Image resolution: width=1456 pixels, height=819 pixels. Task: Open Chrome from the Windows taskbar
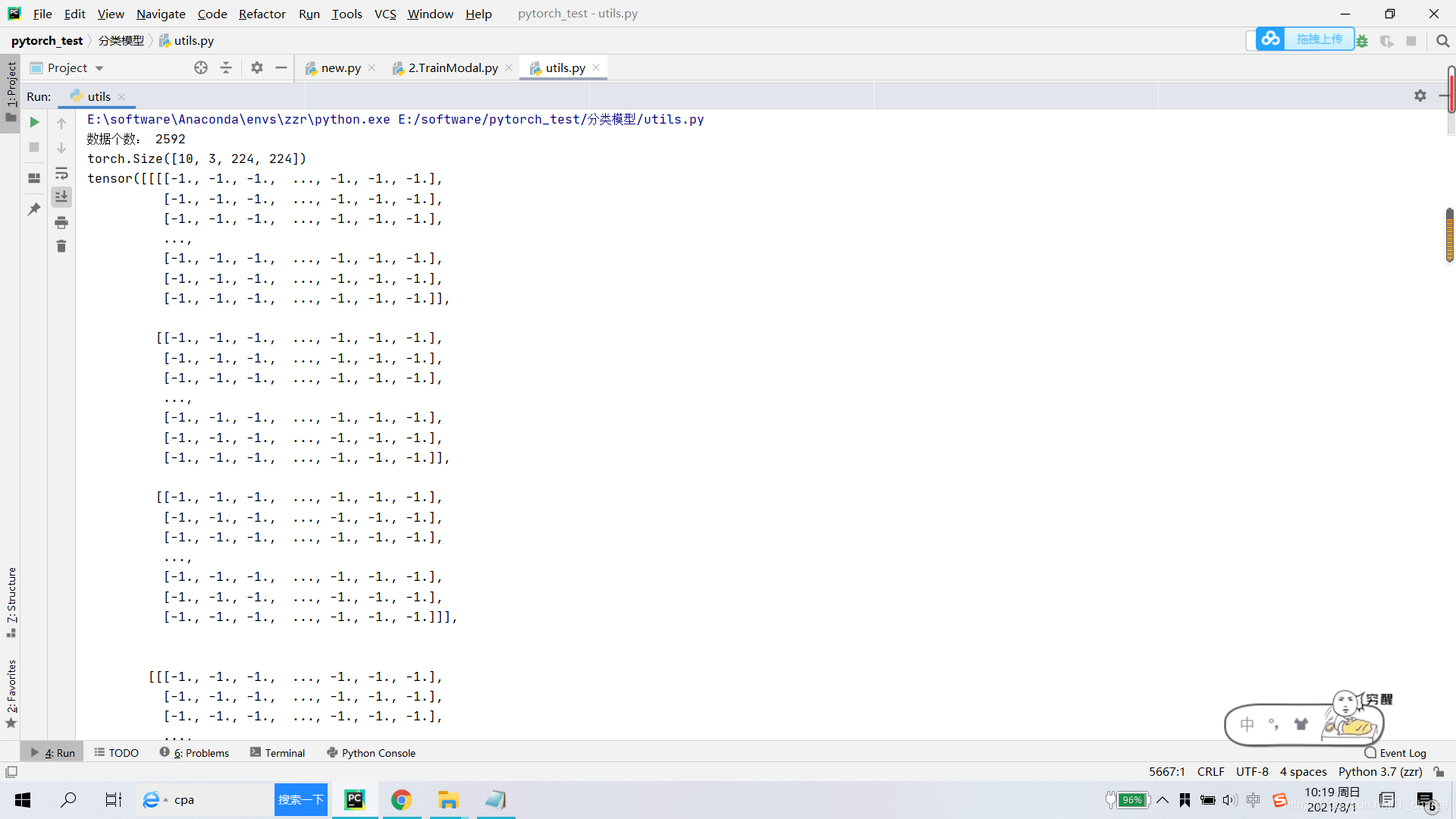pos(401,800)
